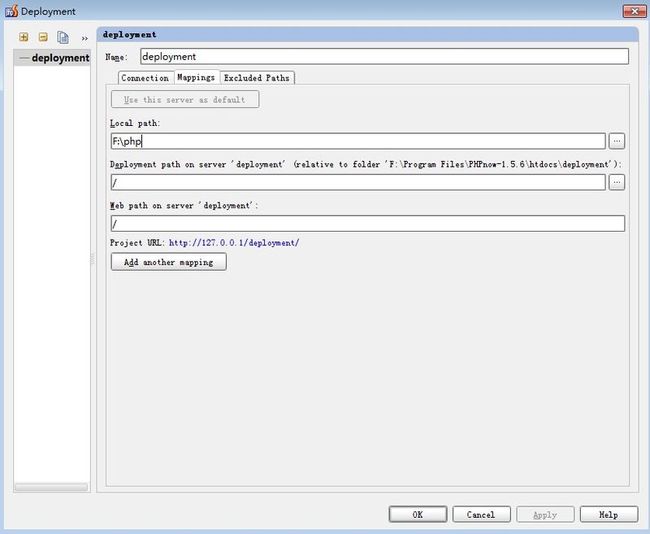
Task: Open Help for the Deployment dialog
Action: coord(609,515)
